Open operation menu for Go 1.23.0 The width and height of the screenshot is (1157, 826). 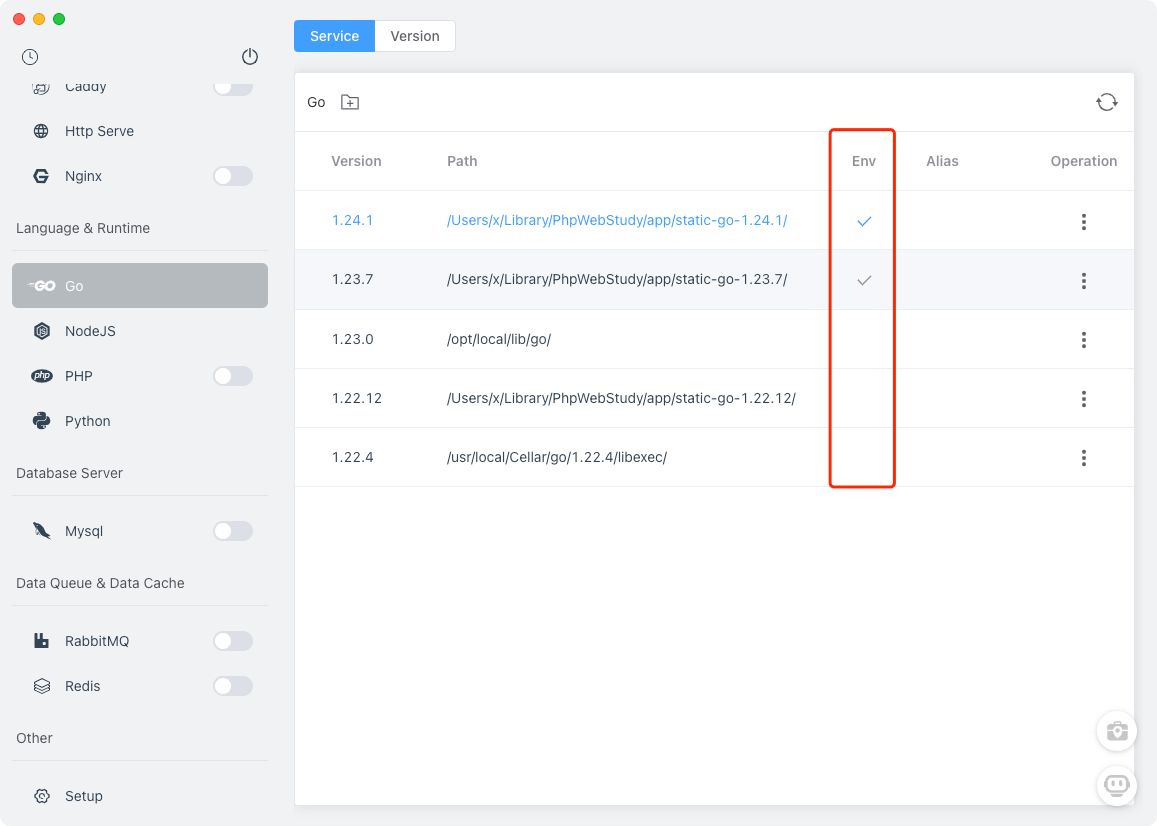pyautogui.click(x=1083, y=340)
